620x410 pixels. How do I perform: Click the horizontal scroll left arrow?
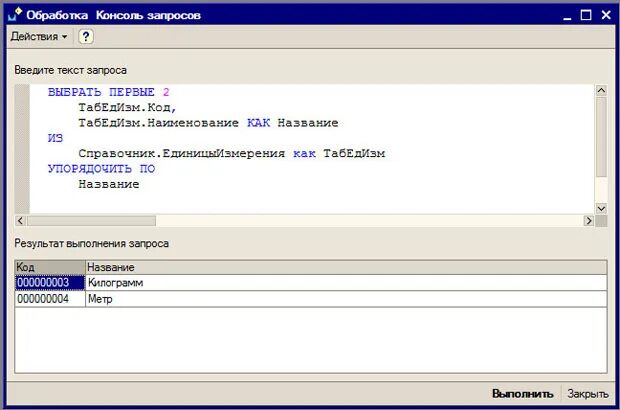pyautogui.click(x=21, y=221)
